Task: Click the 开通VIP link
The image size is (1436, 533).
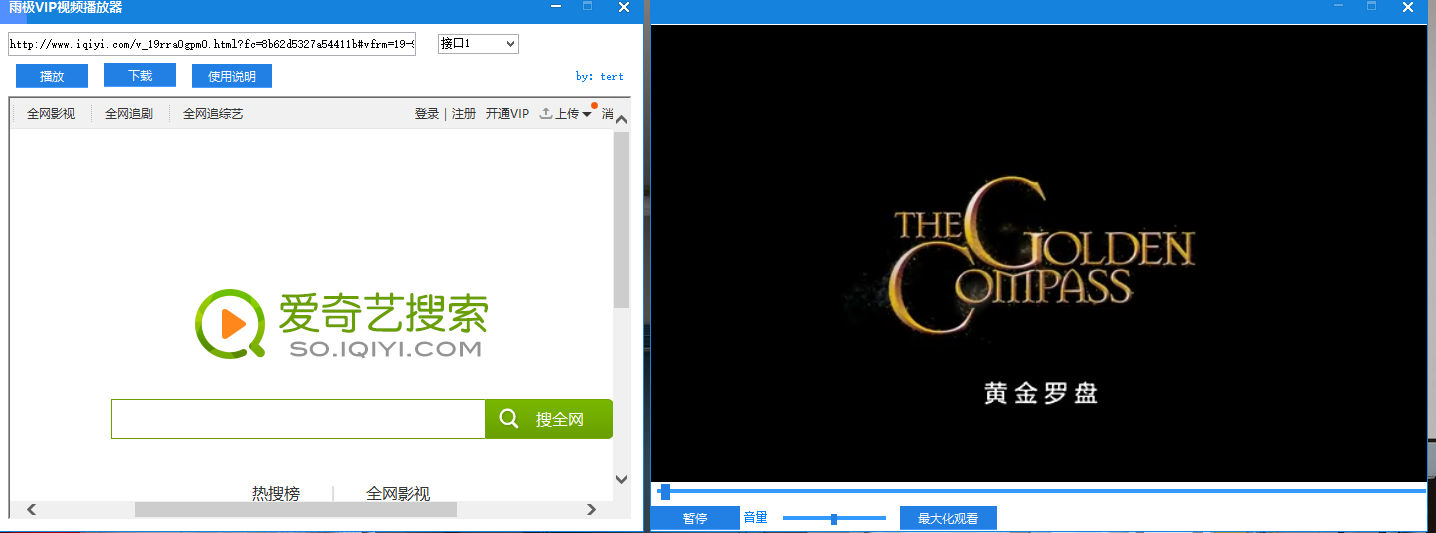Action: click(x=507, y=114)
